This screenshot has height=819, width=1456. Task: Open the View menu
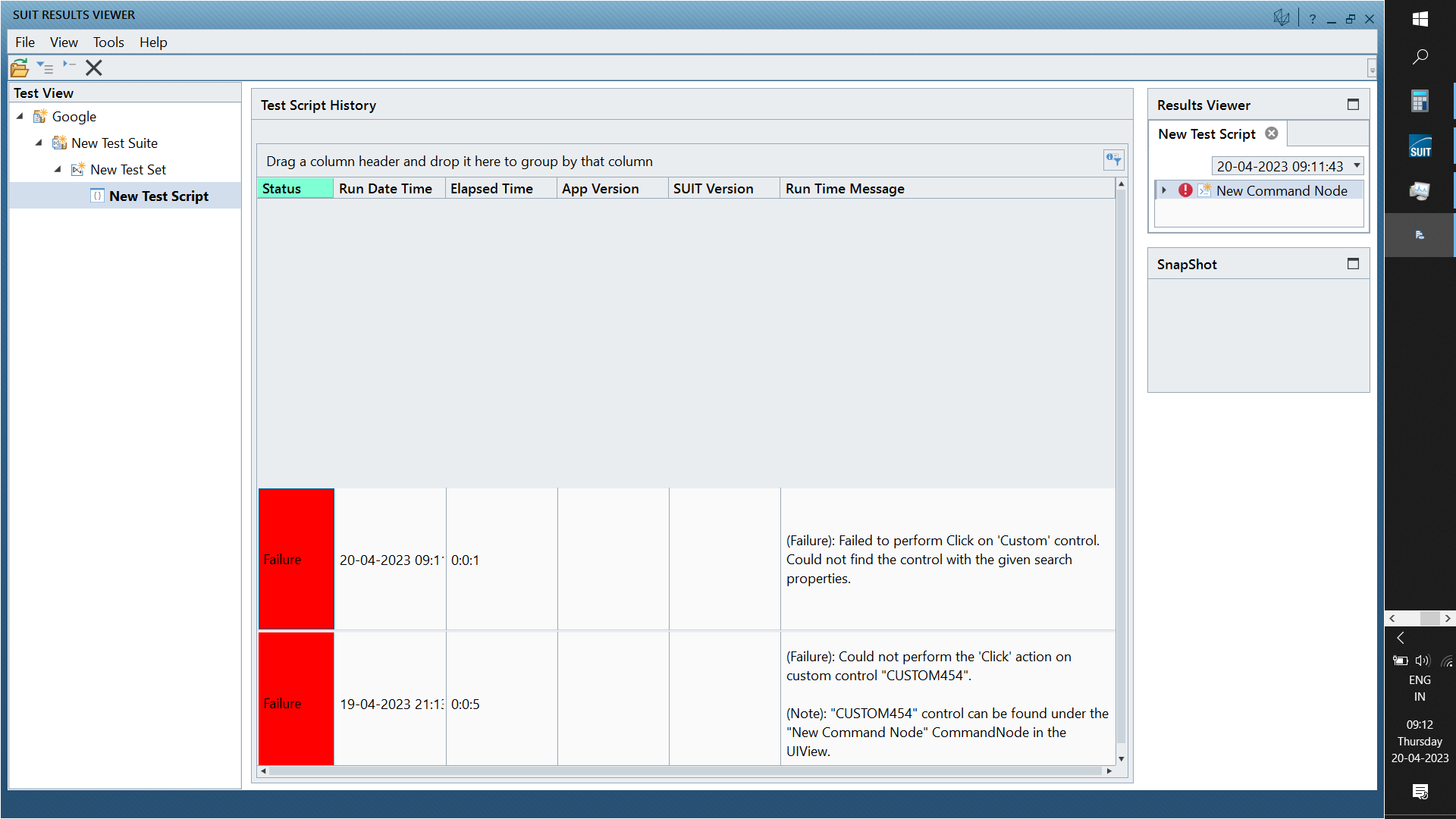[64, 42]
